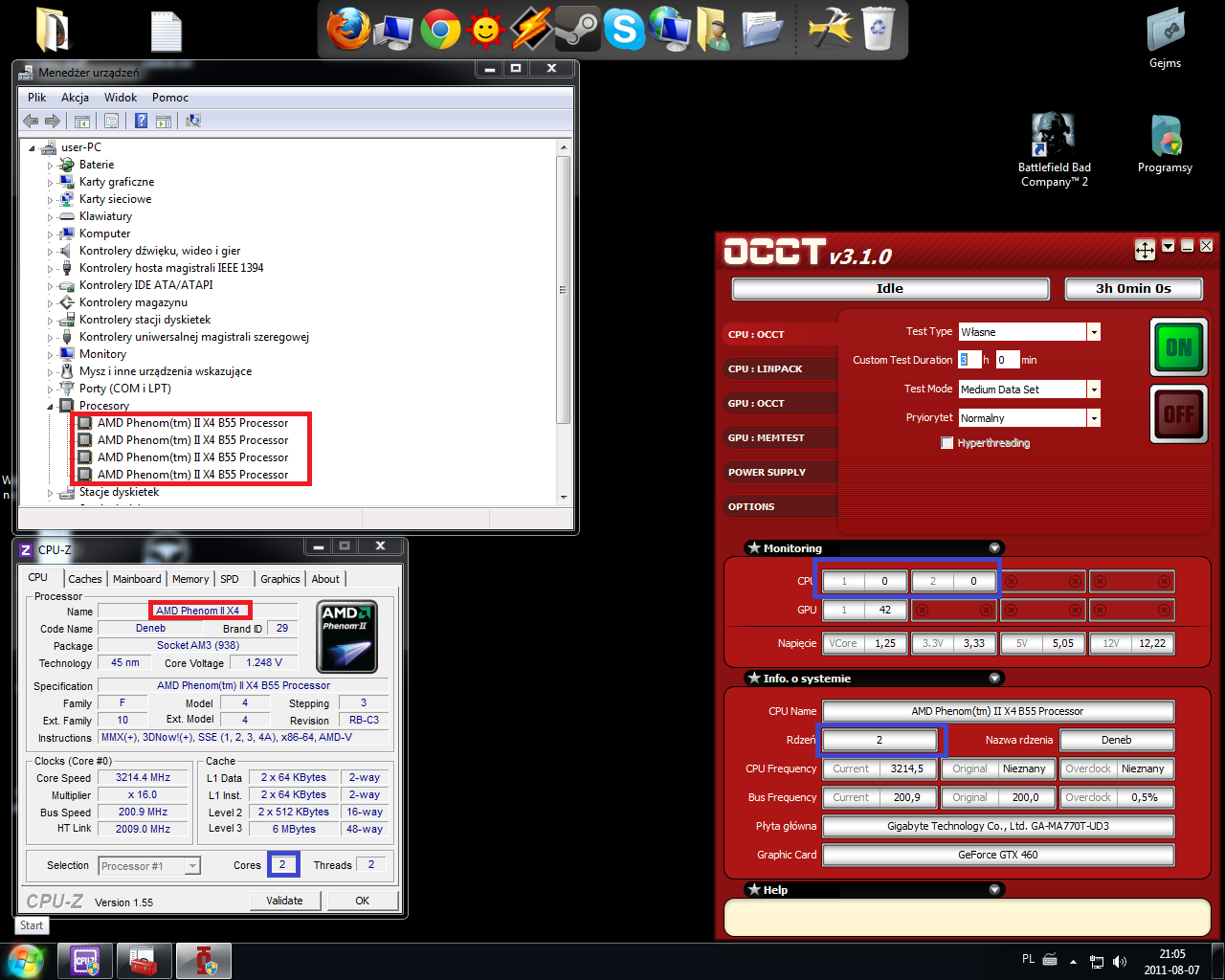Open the Akcja menu
The width and height of the screenshot is (1225, 980).
[75, 98]
